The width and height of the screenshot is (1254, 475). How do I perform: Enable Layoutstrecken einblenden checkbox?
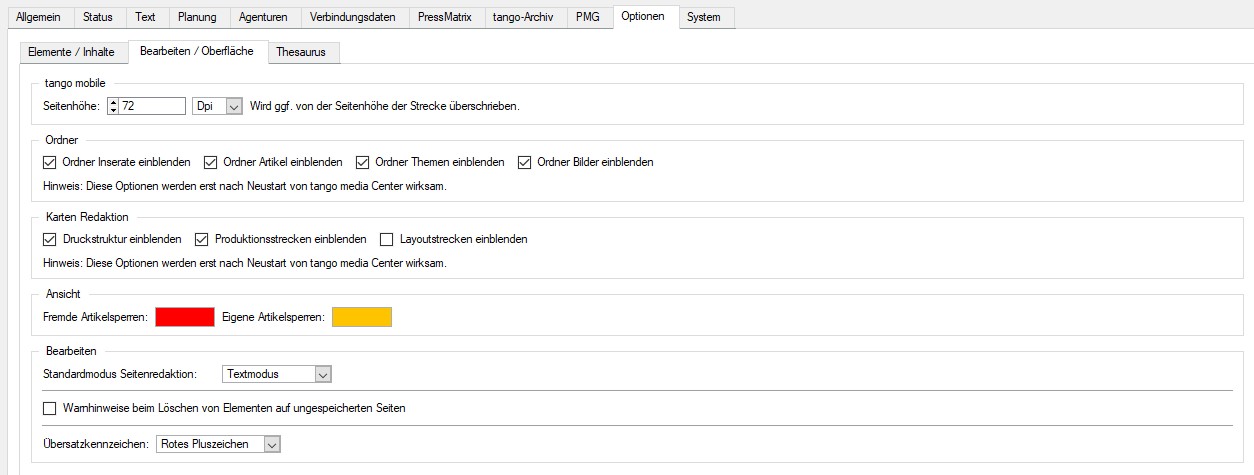click(x=387, y=239)
